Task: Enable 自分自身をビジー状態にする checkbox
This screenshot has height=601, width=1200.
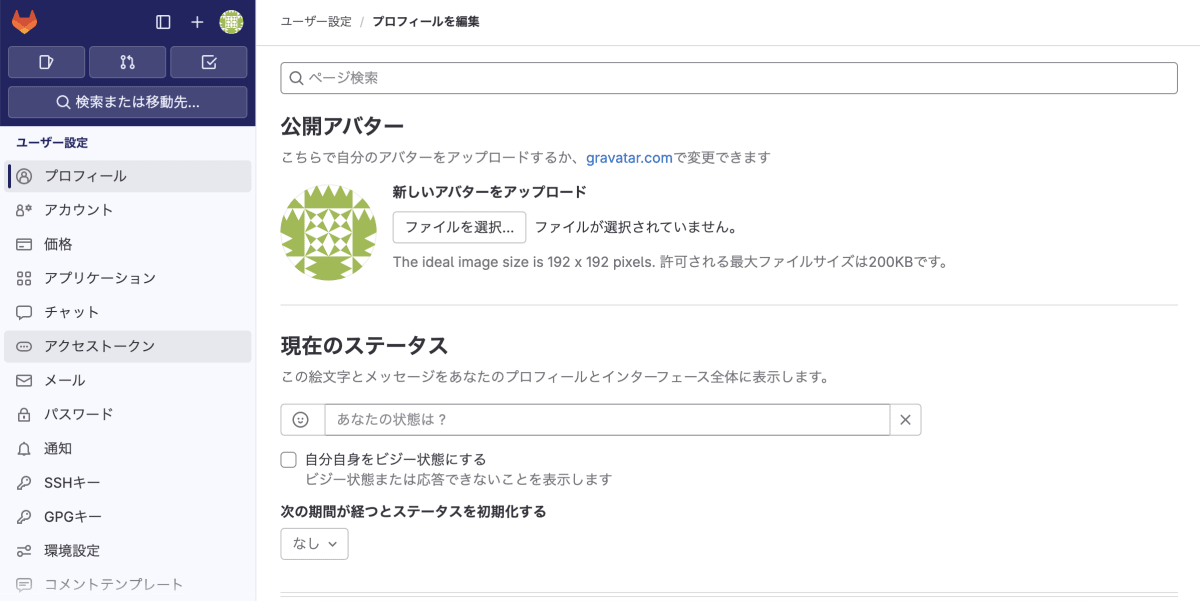Action: pos(288,459)
